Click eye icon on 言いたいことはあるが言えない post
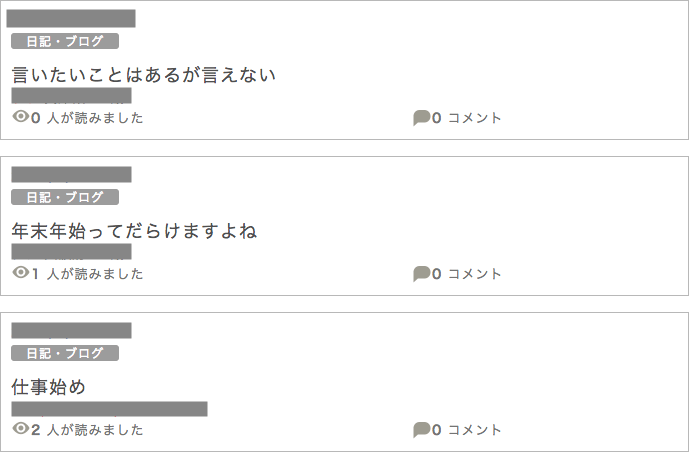This screenshot has height=453, width=691. tap(20, 117)
